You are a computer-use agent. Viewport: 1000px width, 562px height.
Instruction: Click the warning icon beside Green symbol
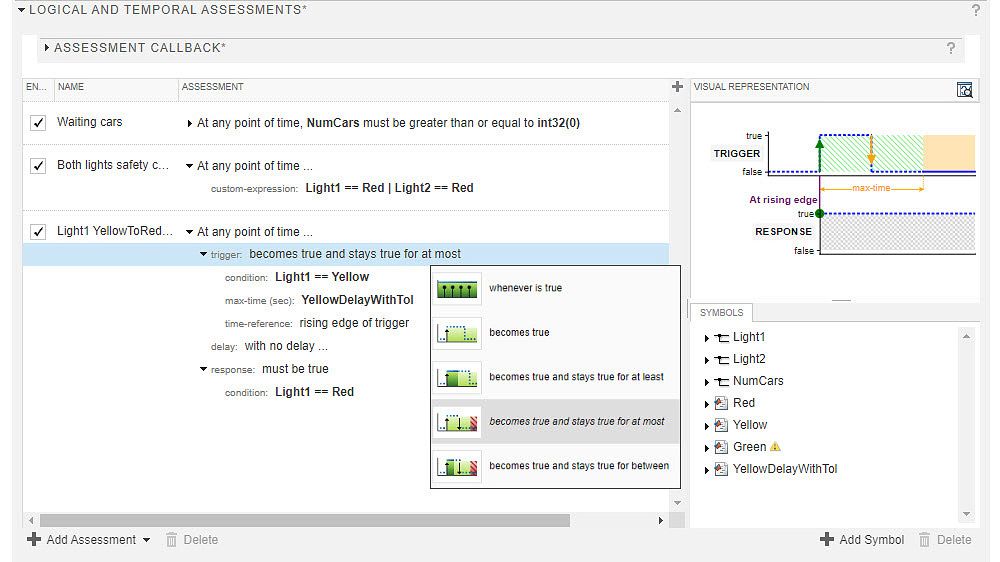776,447
